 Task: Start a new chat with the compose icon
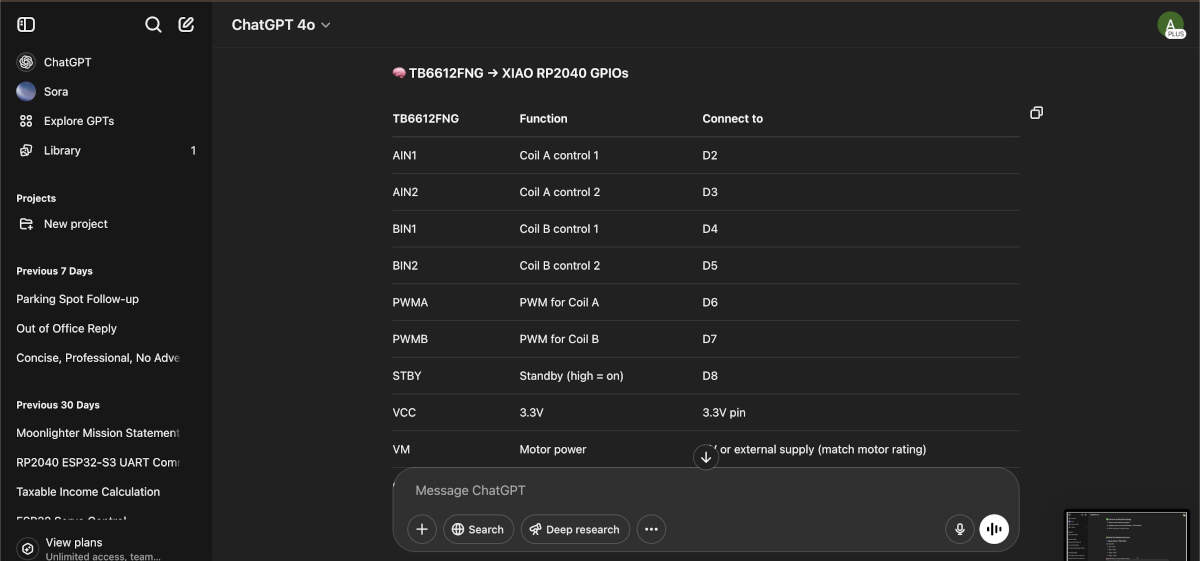(x=186, y=25)
